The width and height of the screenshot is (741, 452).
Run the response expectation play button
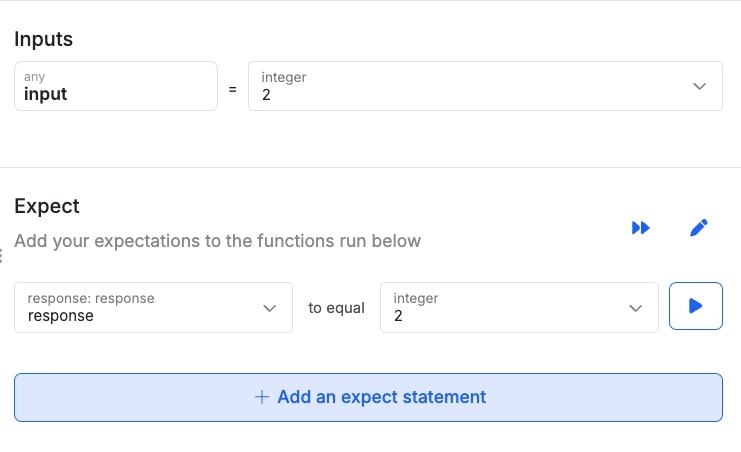point(695,307)
